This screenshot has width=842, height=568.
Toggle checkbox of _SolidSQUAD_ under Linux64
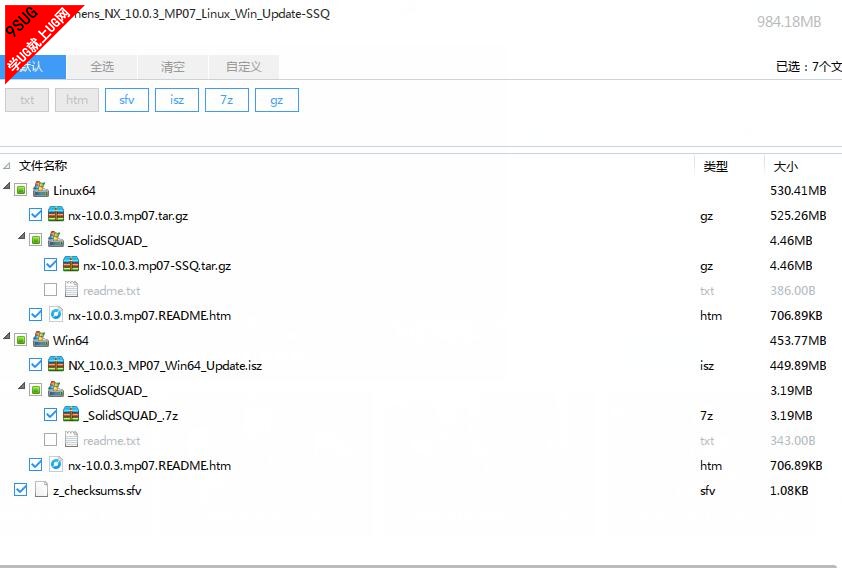pyautogui.click(x=35, y=239)
